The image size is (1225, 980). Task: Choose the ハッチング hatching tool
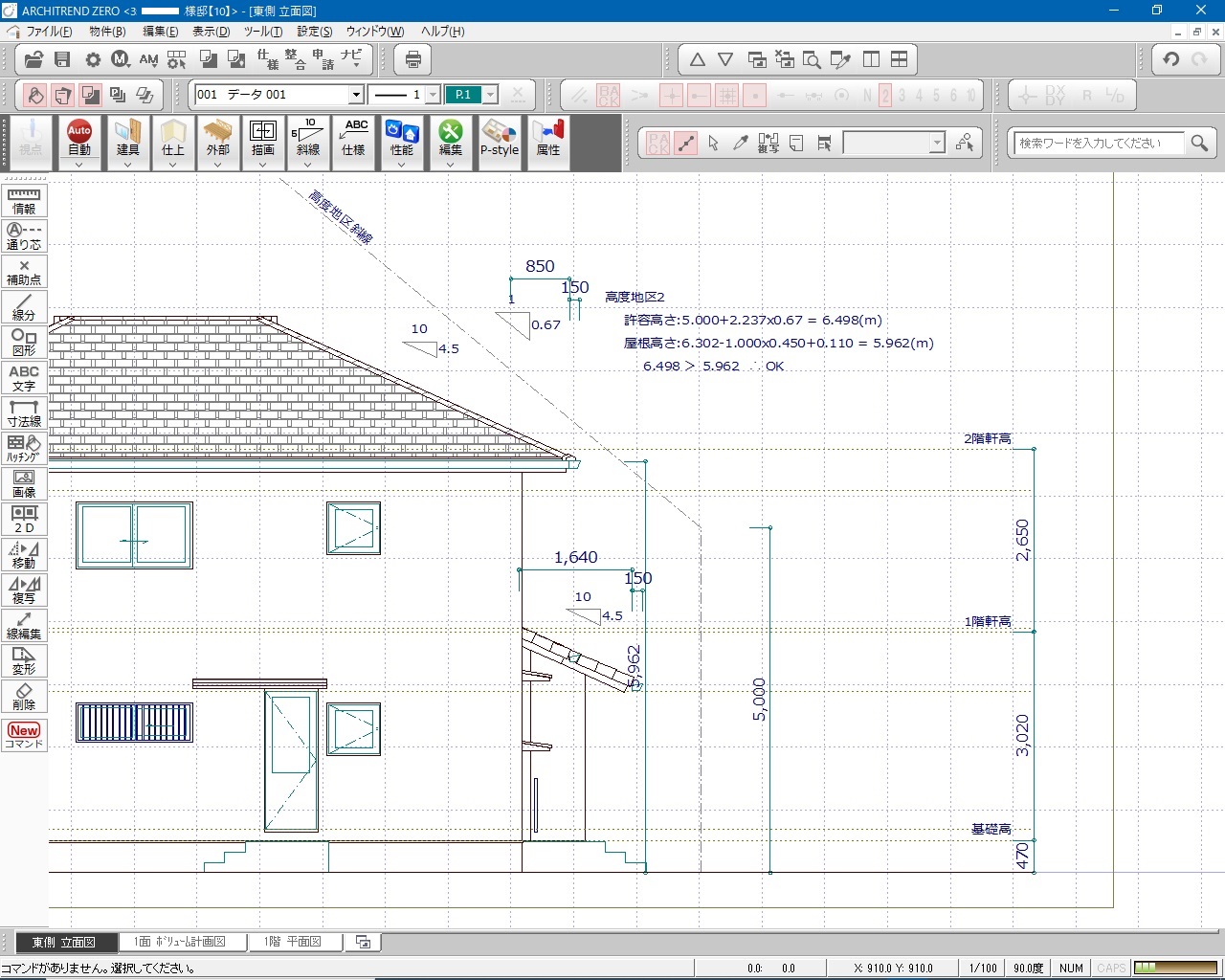pyautogui.click(x=24, y=449)
